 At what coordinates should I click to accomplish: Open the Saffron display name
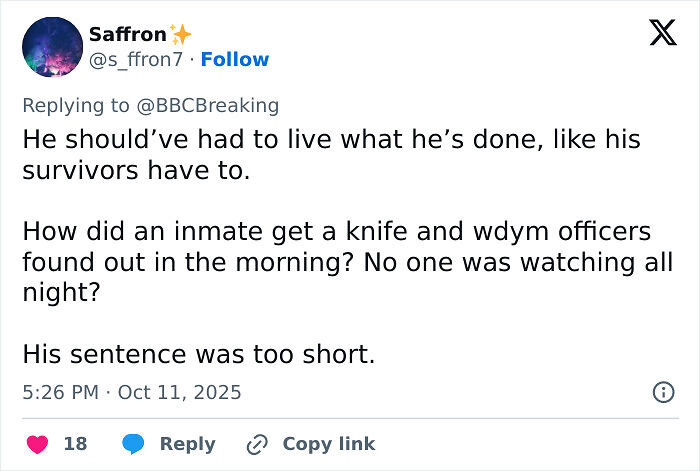tap(127, 34)
